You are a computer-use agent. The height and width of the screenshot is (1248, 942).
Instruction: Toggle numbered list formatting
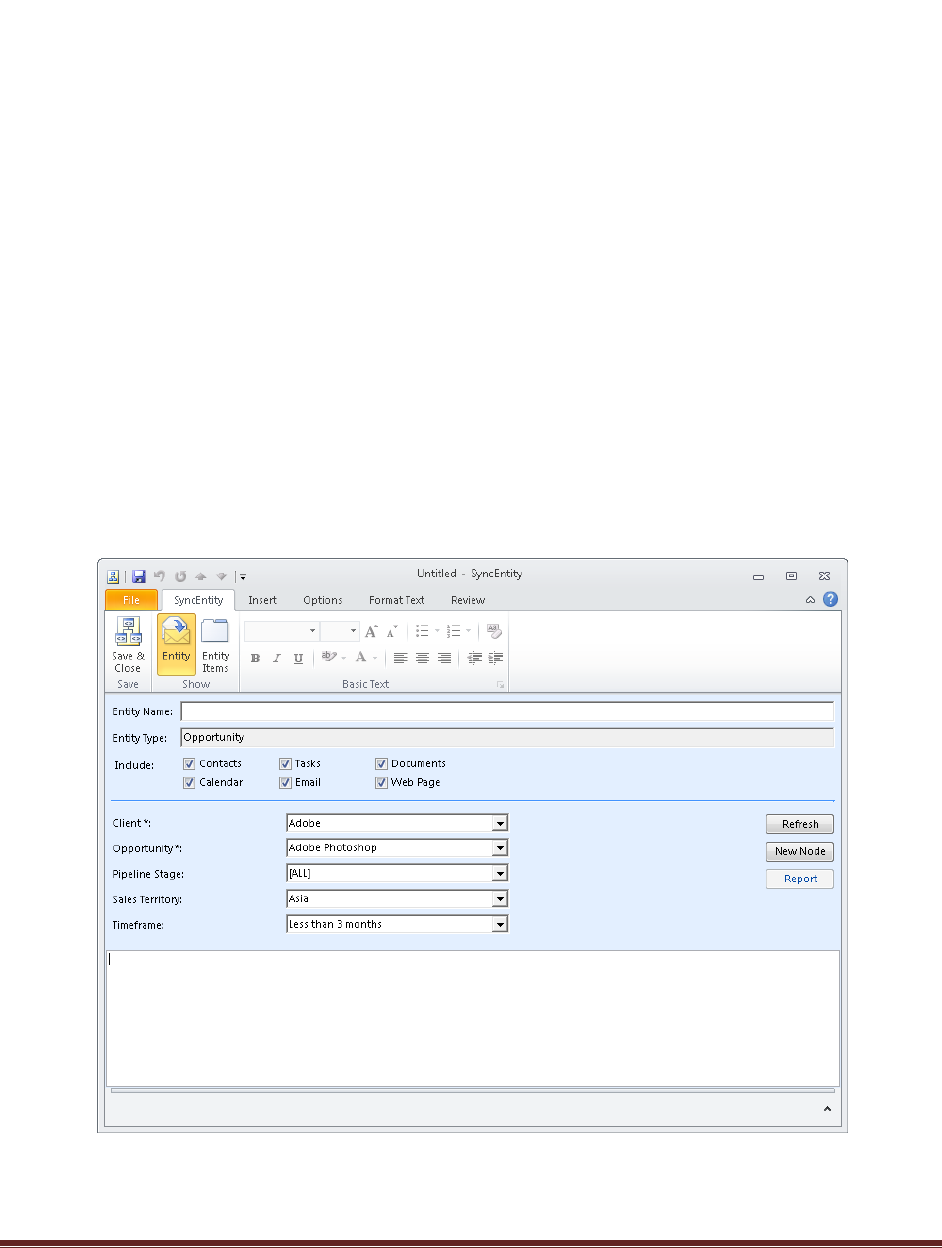point(454,631)
